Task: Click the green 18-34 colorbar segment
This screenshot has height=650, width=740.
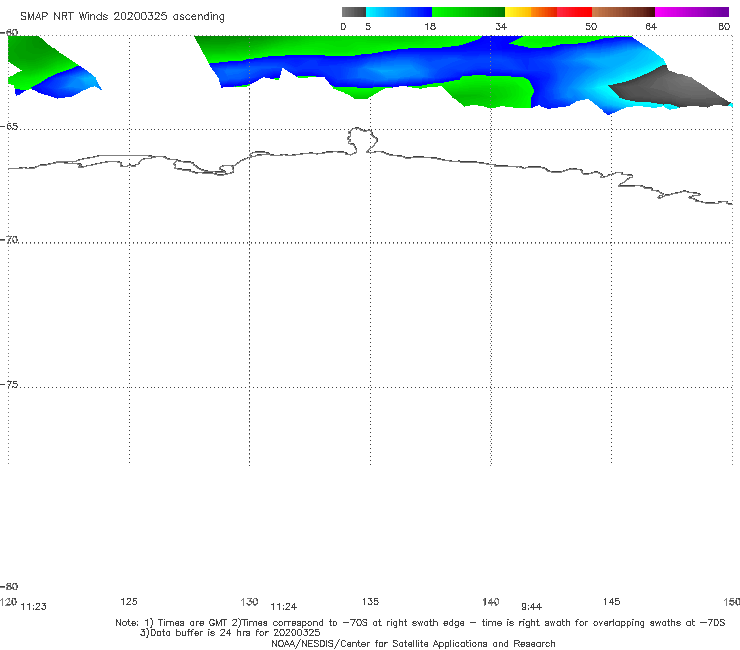Action: click(468, 12)
